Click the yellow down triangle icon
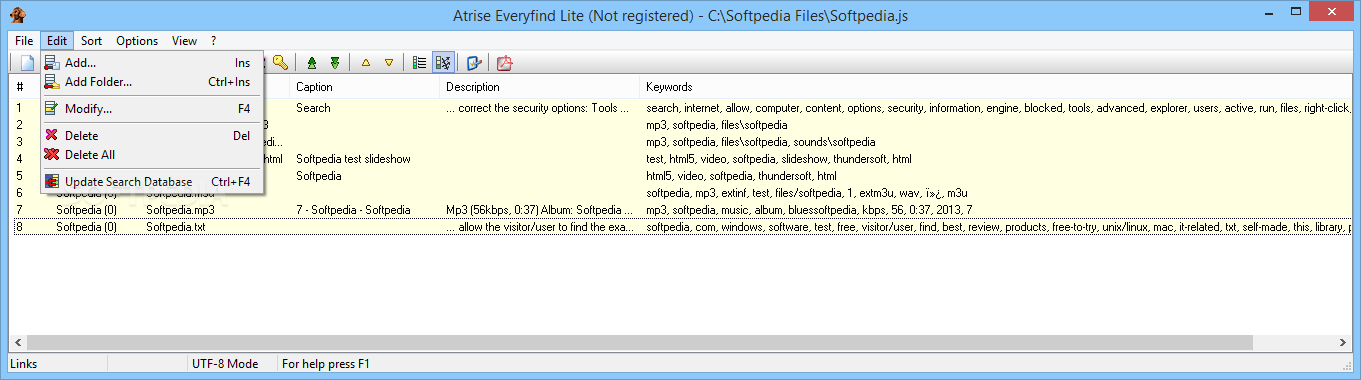This screenshot has height=380, width=1361. [389, 63]
